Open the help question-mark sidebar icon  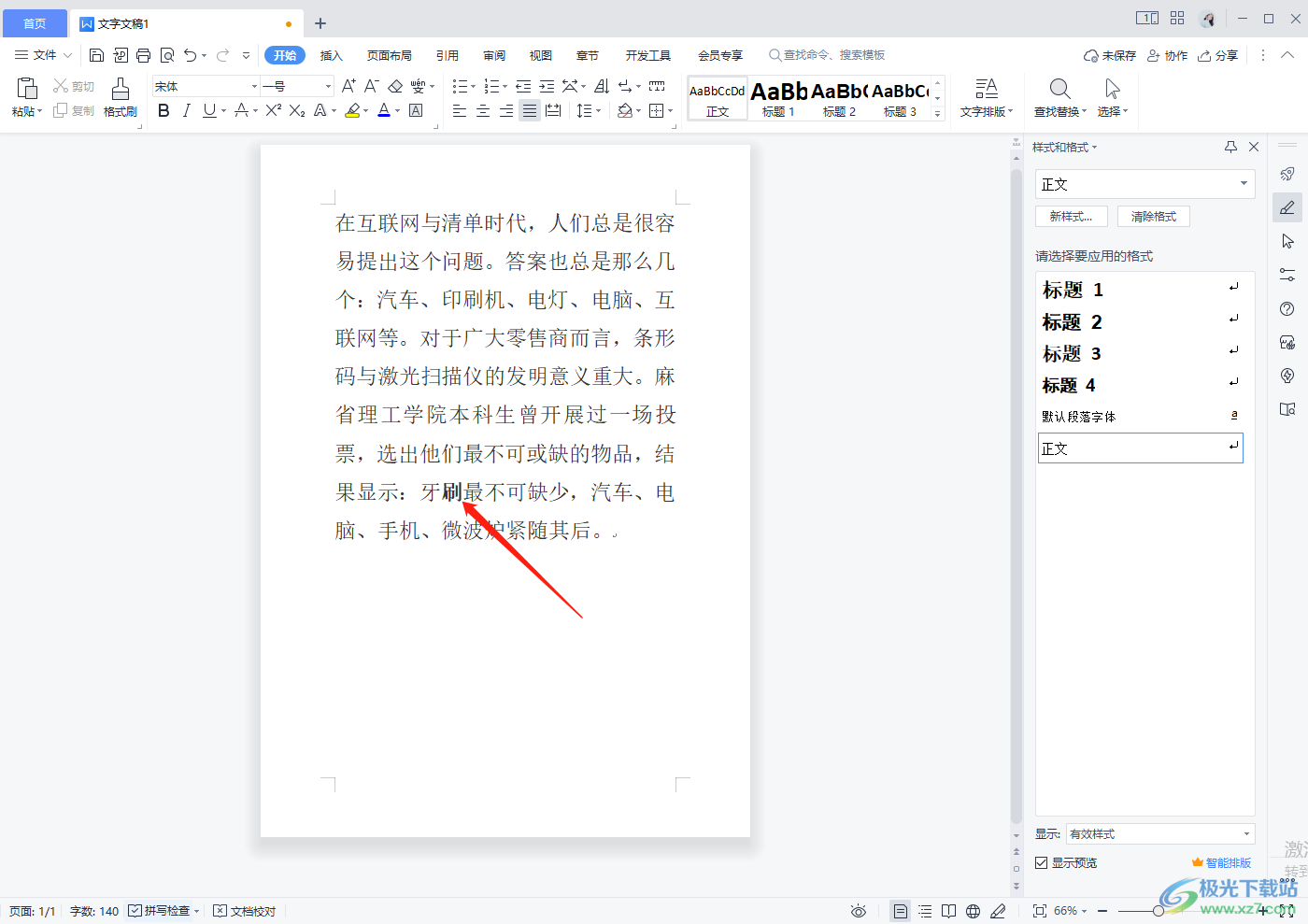tap(1287, 309)
